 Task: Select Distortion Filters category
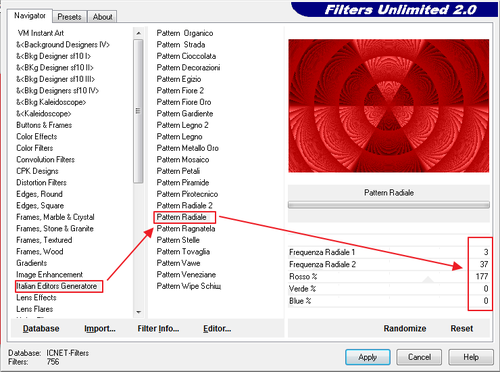click(x=41, y=183)
